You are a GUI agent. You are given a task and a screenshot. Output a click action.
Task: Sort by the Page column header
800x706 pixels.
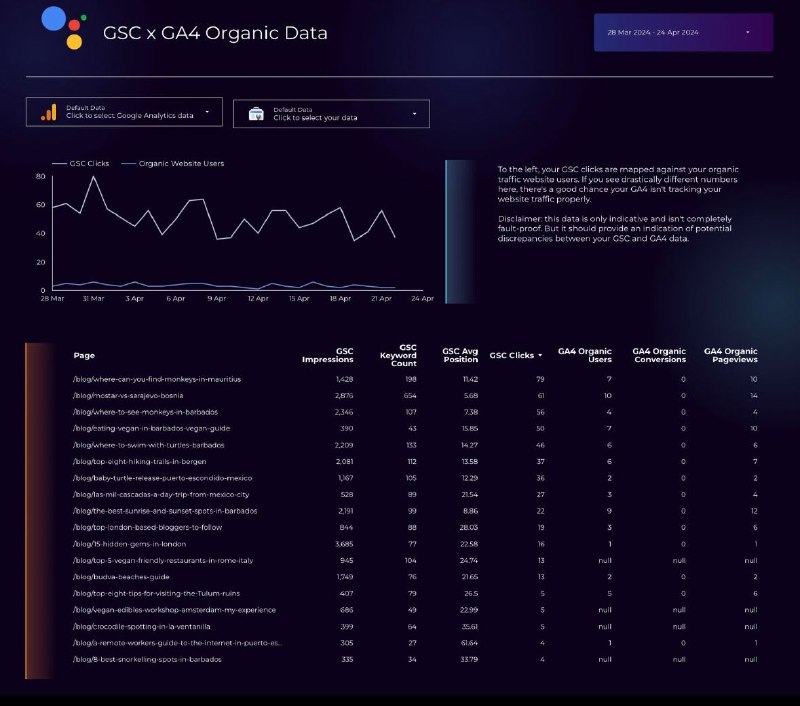pos(84,356)
